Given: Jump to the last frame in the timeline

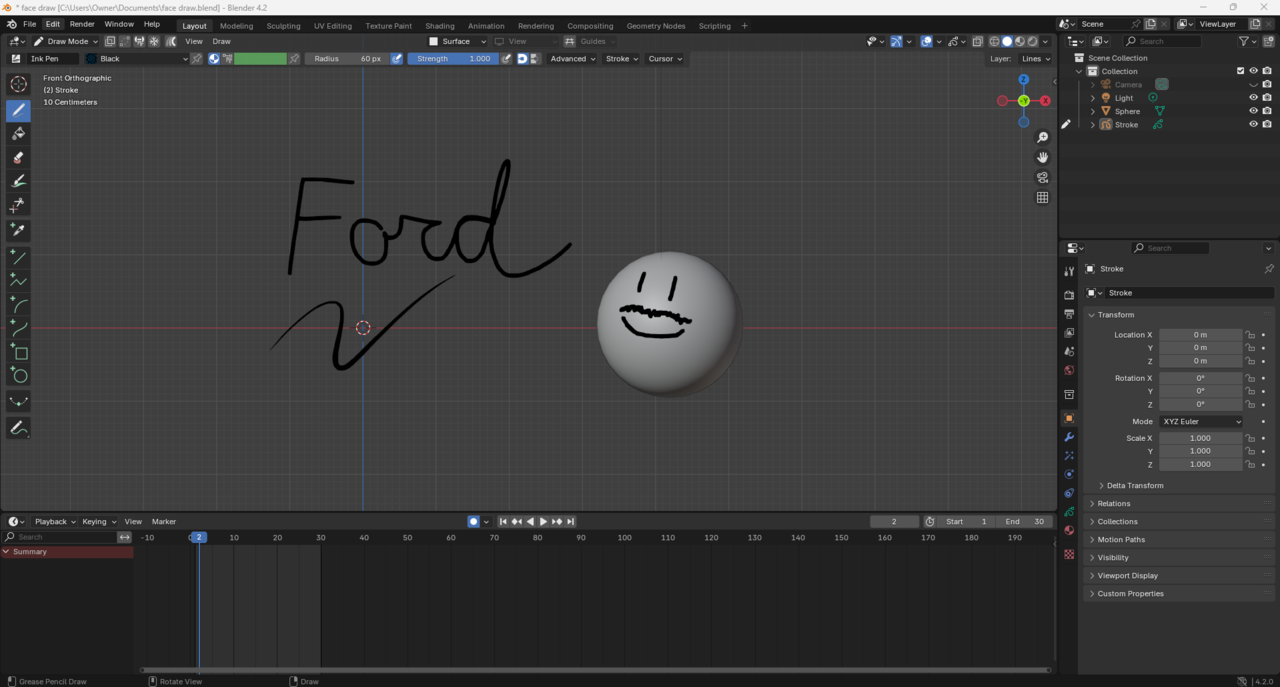Looking at the screenshot, I should pyautogui.click(x=571, y=521).
